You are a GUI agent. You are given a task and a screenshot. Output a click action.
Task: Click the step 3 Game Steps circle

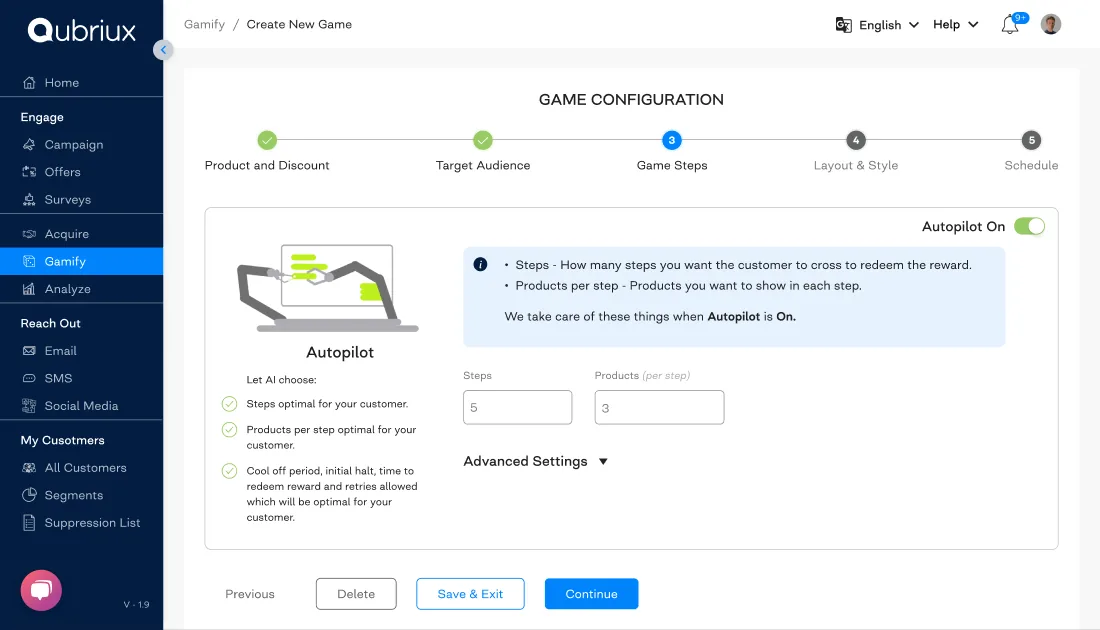[x=671, y=140]
